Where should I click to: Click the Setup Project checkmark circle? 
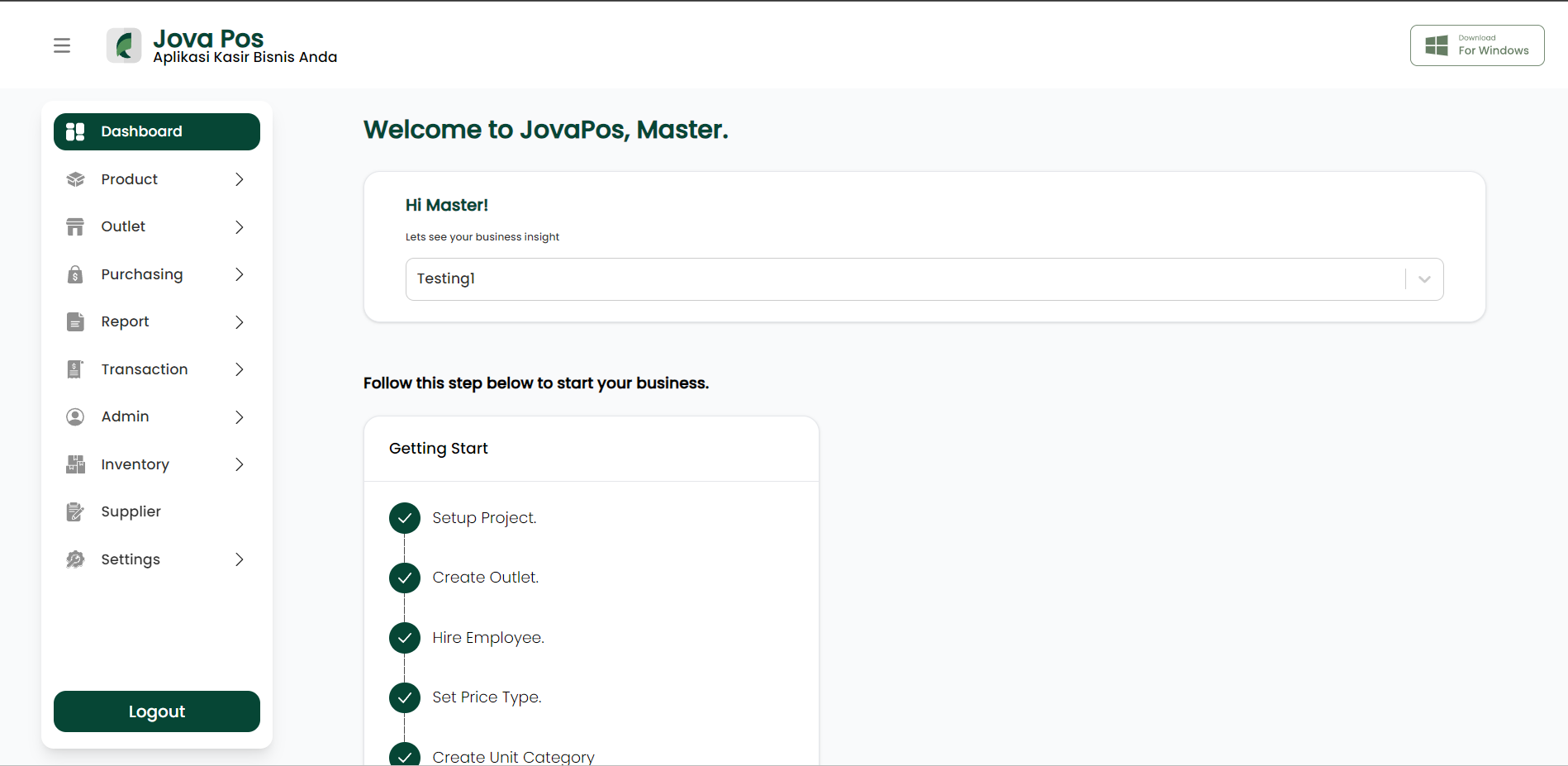(x=405, y=518)
